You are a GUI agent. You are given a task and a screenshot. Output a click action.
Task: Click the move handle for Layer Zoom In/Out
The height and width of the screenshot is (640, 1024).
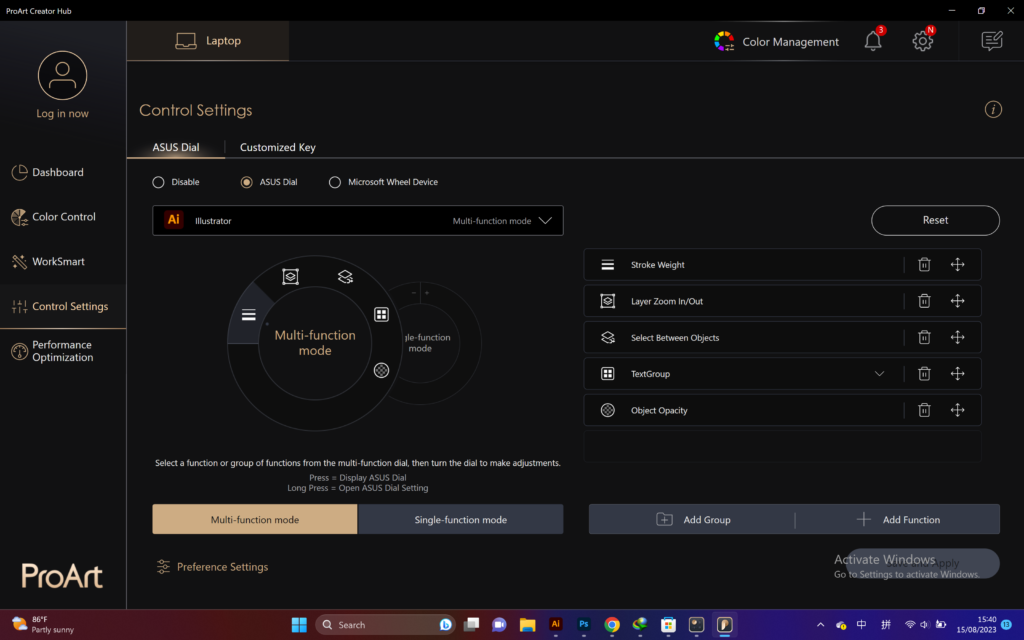point(957,301)
